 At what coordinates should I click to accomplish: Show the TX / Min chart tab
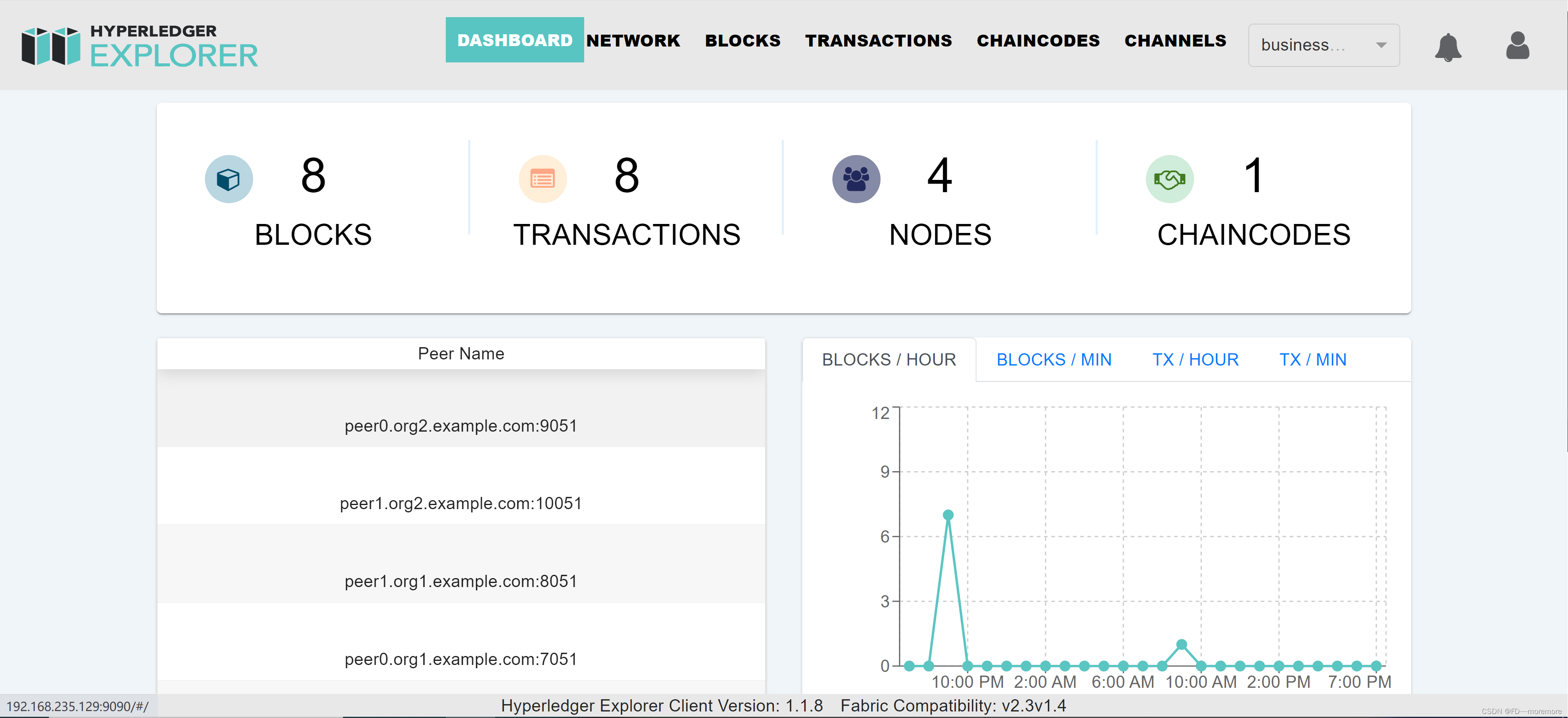click(1312, 359)
